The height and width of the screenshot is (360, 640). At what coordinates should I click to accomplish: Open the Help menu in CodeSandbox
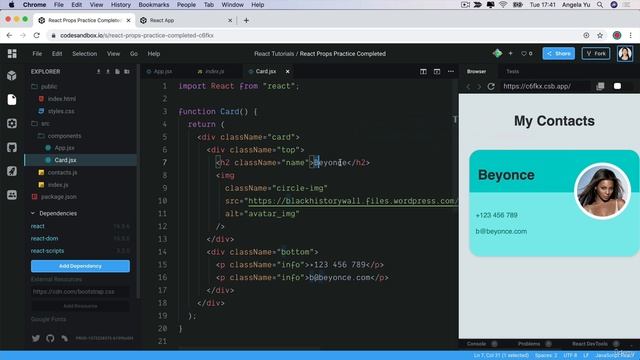point(153,53)
